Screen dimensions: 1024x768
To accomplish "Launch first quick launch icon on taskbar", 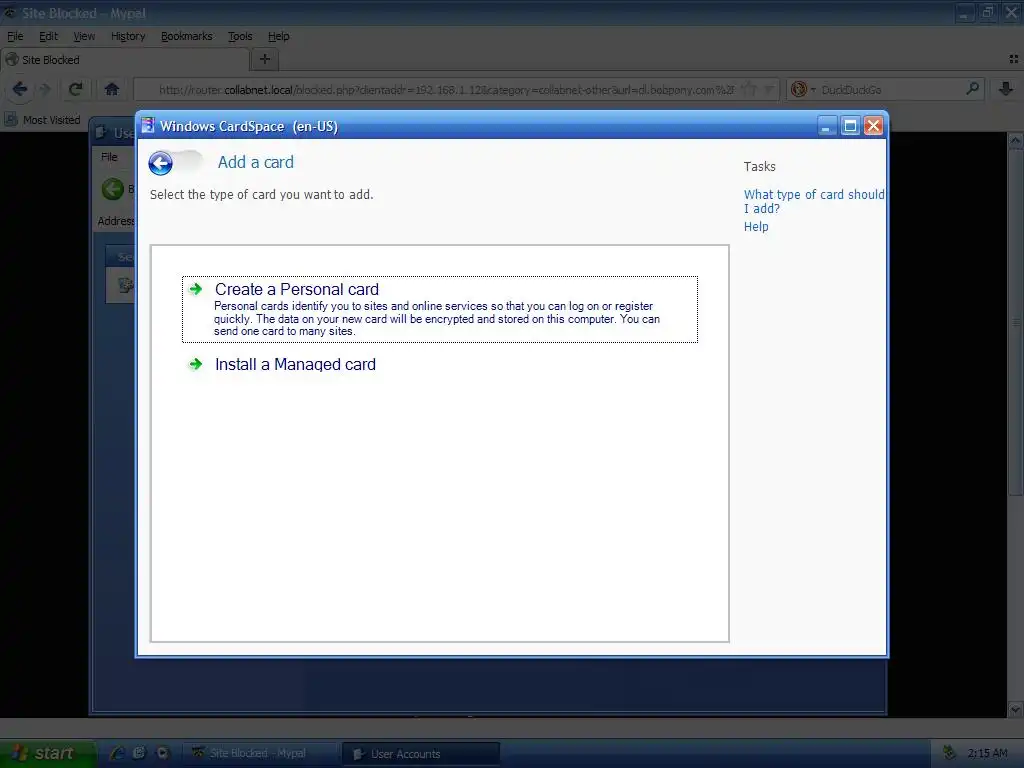I will coord(117,753).
